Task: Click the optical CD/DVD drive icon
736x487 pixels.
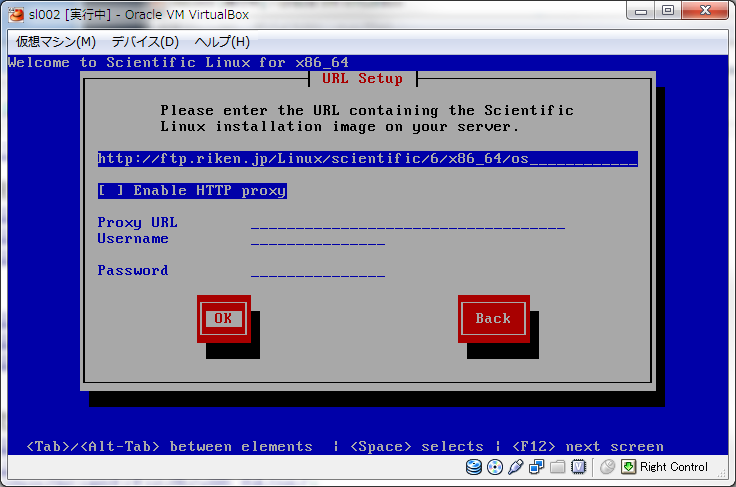Action: point(495,467)
